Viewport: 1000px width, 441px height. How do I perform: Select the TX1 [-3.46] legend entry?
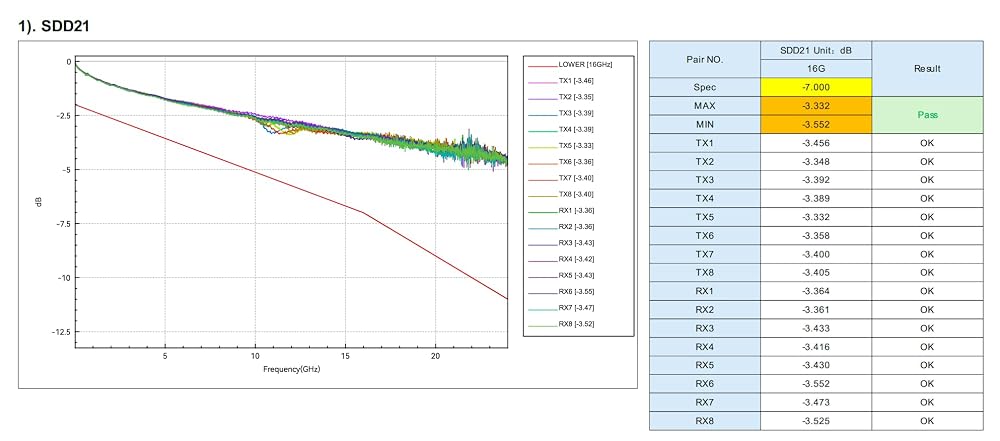560,81
